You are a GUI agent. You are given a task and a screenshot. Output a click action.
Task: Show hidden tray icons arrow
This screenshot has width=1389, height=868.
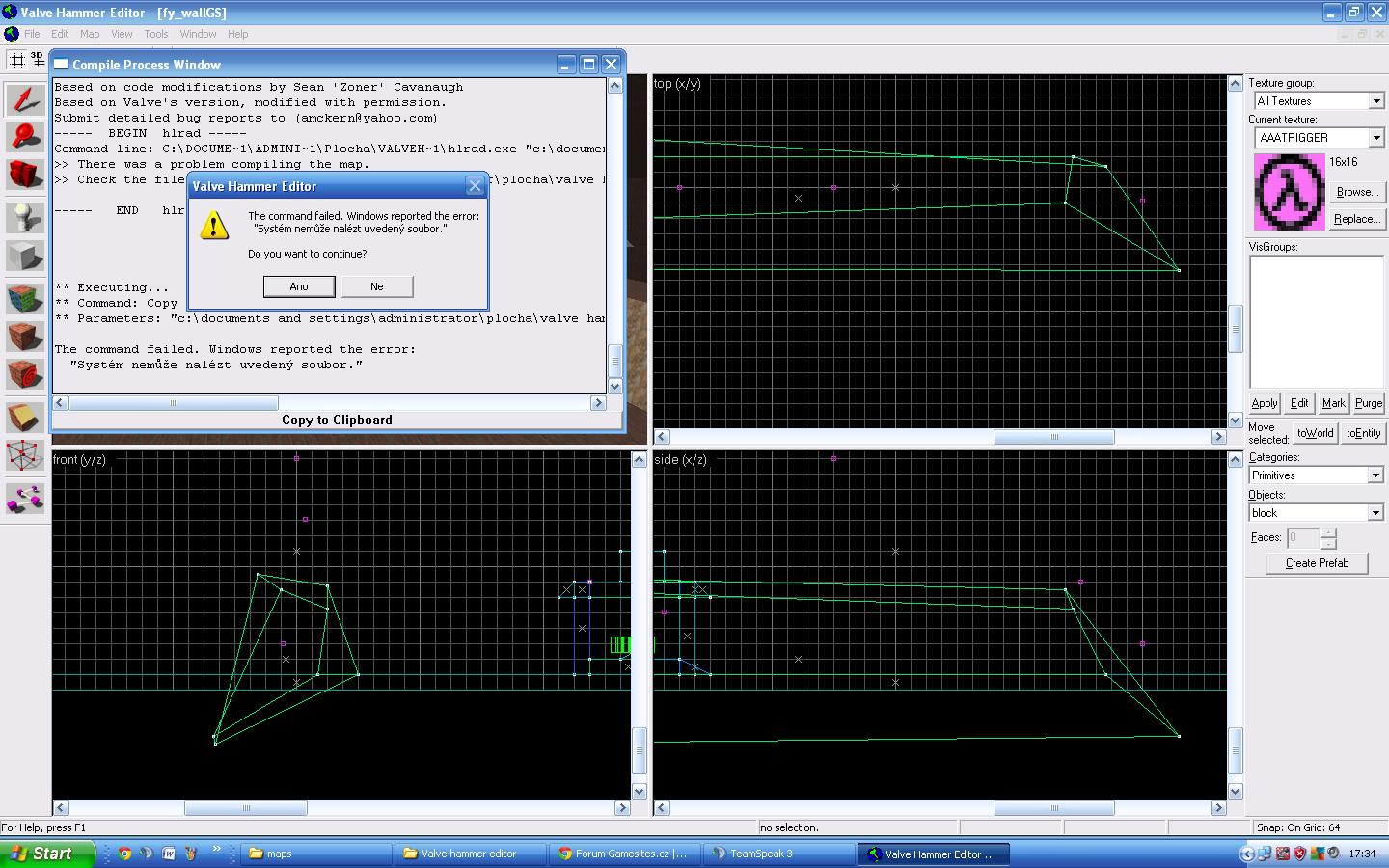1248,854
